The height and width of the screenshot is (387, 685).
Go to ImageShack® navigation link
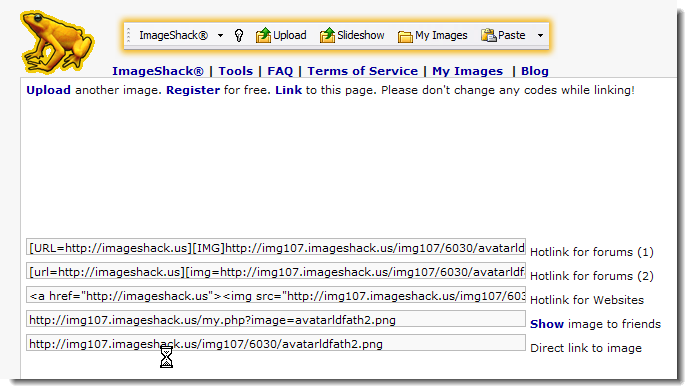[158, 71]
